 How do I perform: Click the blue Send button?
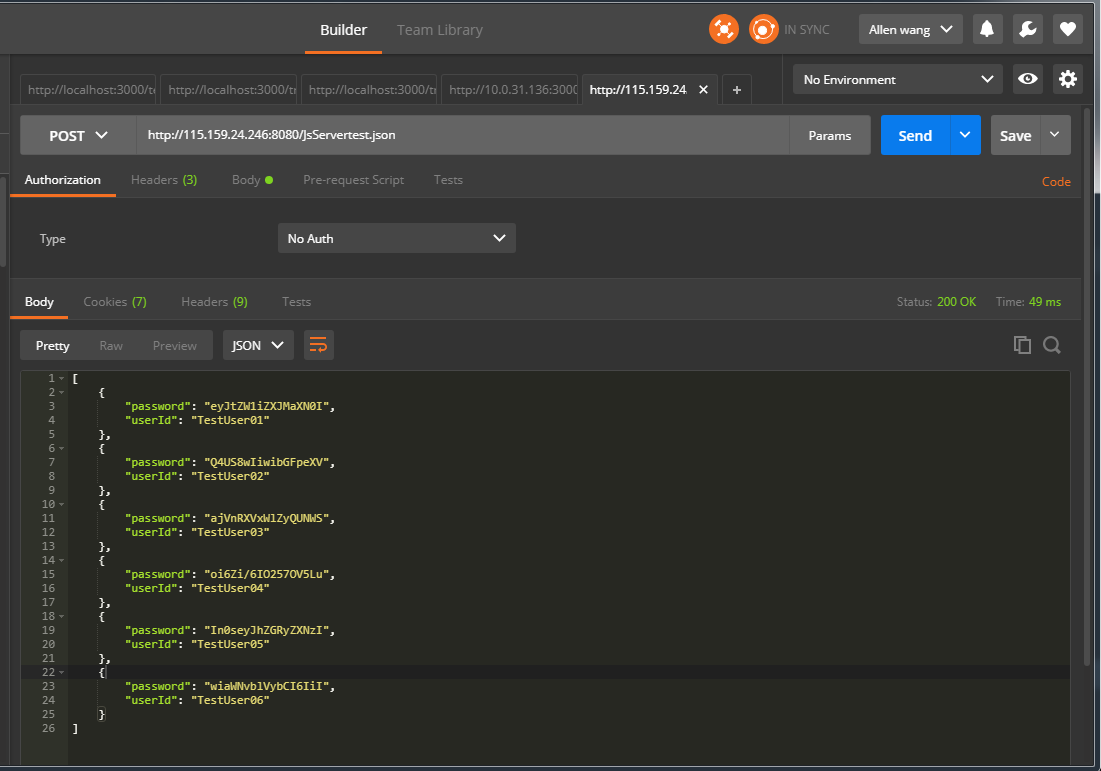click(916, 135)
